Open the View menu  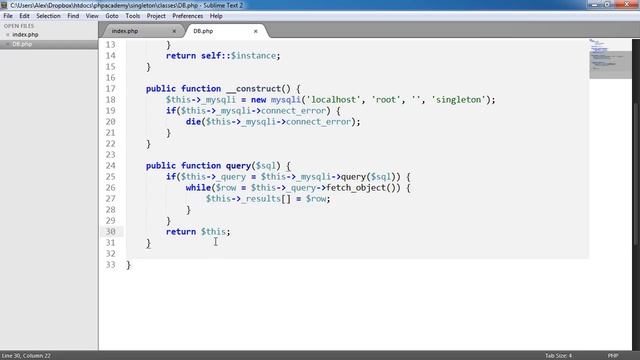92,16
